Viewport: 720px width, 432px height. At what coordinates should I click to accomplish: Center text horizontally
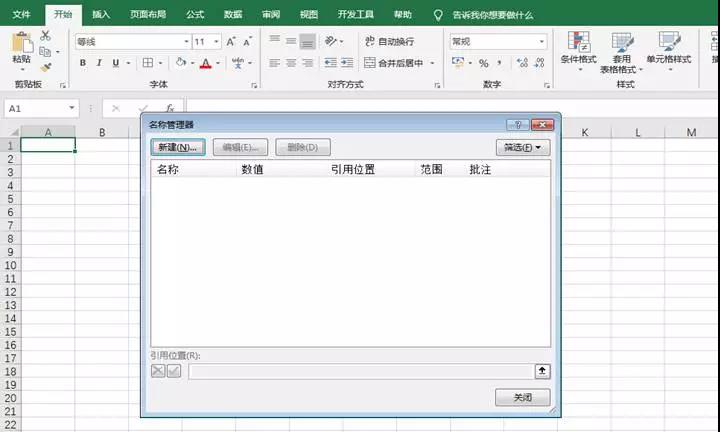(291, 62)
